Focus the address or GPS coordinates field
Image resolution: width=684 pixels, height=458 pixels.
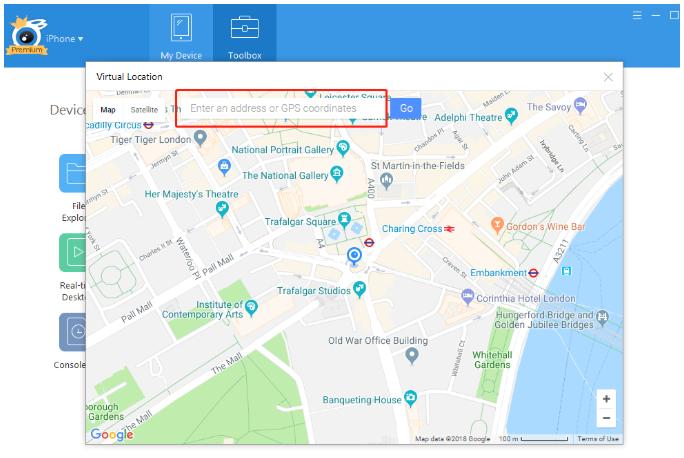(x=281, y=108)
